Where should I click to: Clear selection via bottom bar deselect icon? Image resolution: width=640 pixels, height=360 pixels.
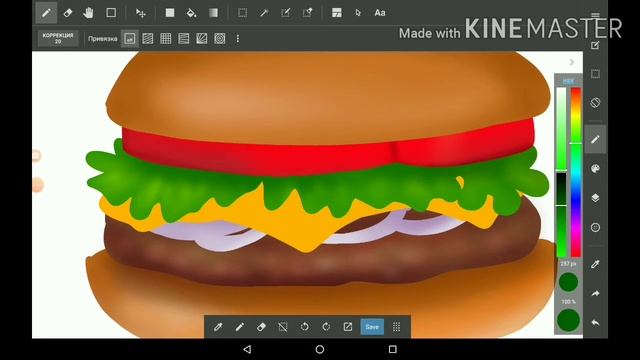coord(283,327)
